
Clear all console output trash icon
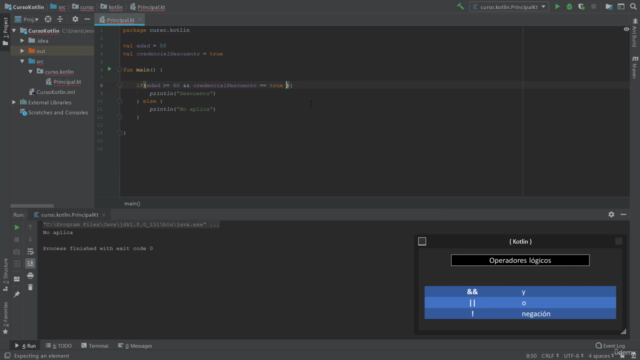tap(30, 287)
